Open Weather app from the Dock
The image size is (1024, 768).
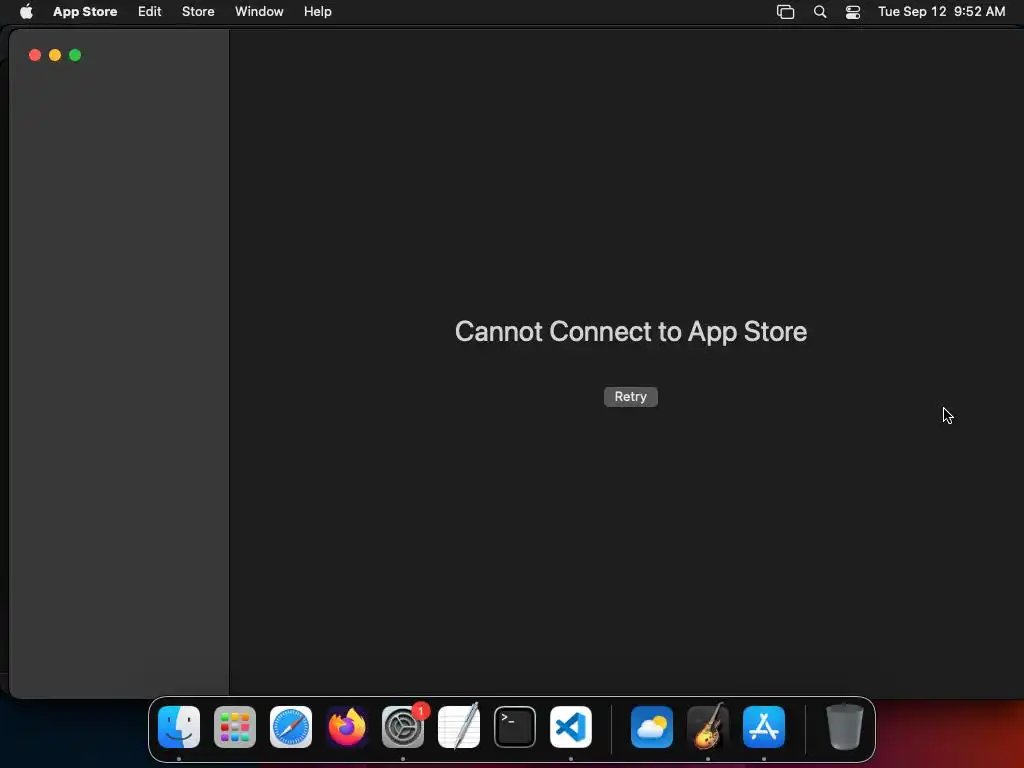coord(652,727)
